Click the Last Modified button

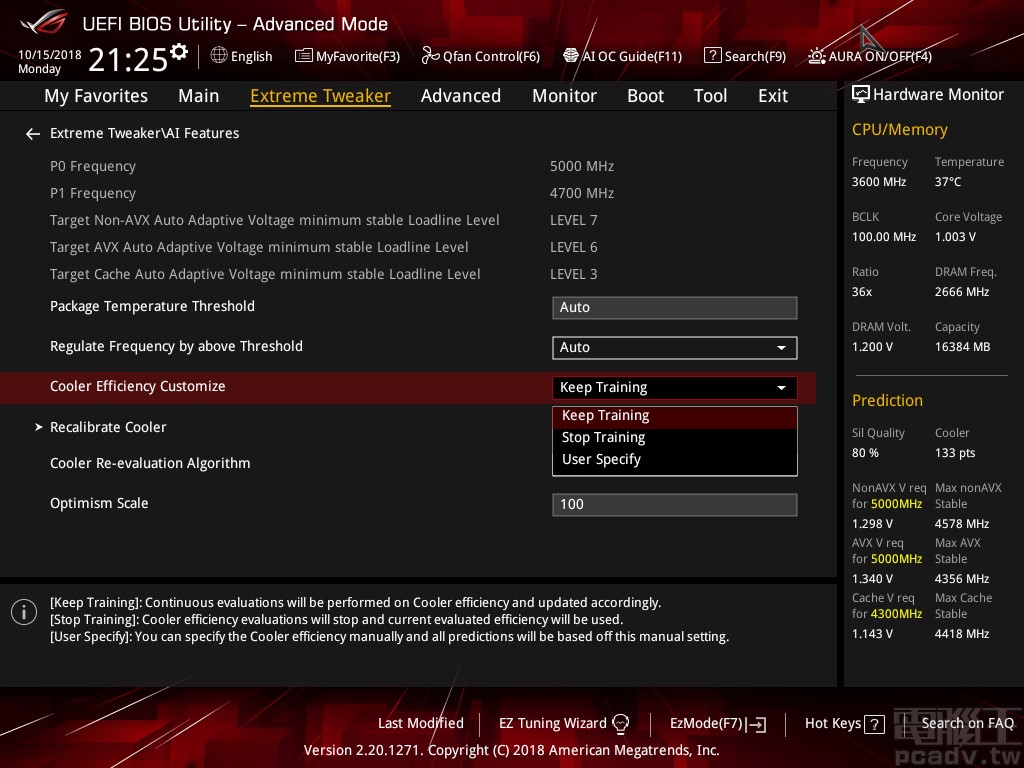tap(420, 723)
